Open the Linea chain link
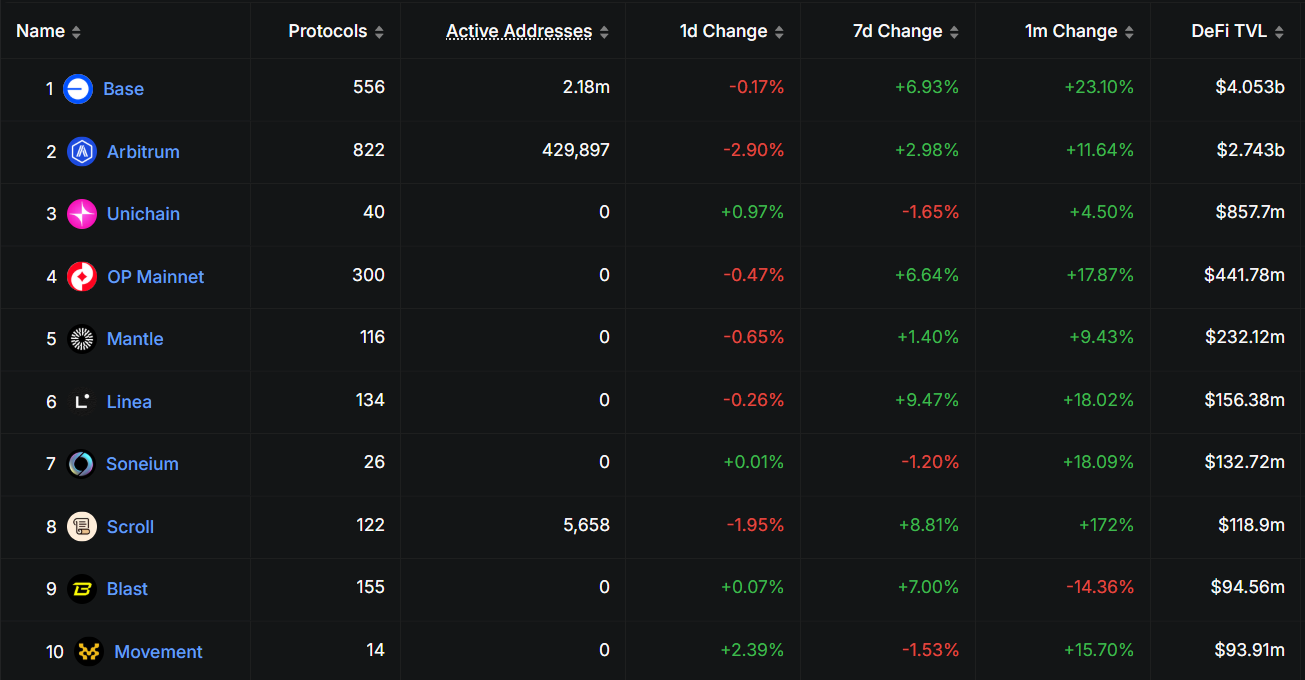 click(129, 402)
